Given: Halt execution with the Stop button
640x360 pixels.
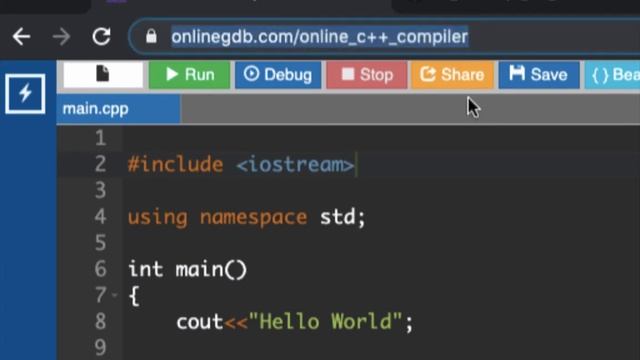Looking at the screenshot, I should click(367, 75).
